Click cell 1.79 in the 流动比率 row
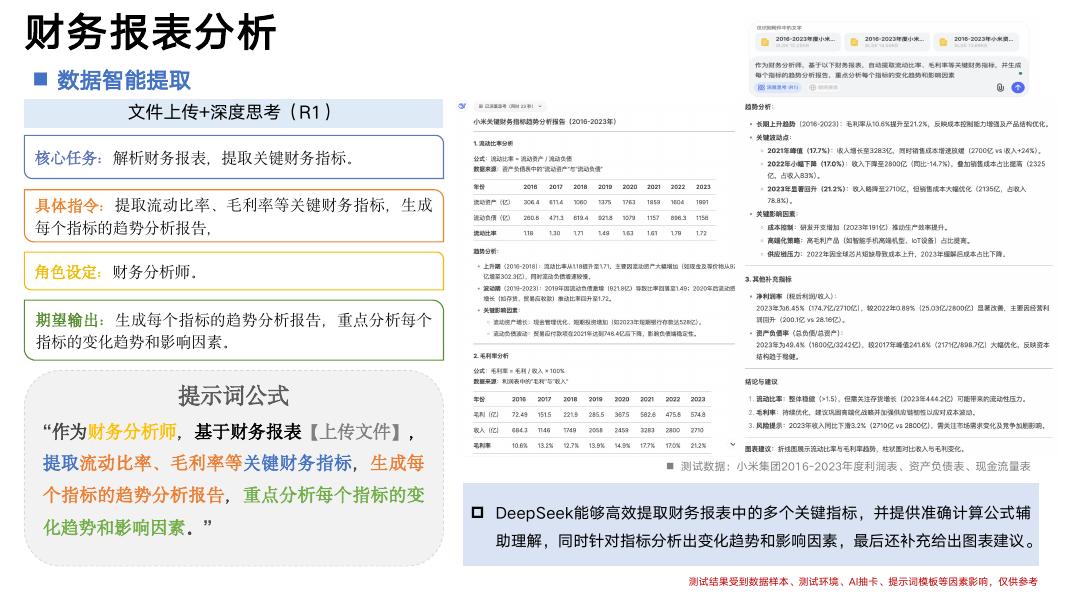1067x600 pixels. 676,233
